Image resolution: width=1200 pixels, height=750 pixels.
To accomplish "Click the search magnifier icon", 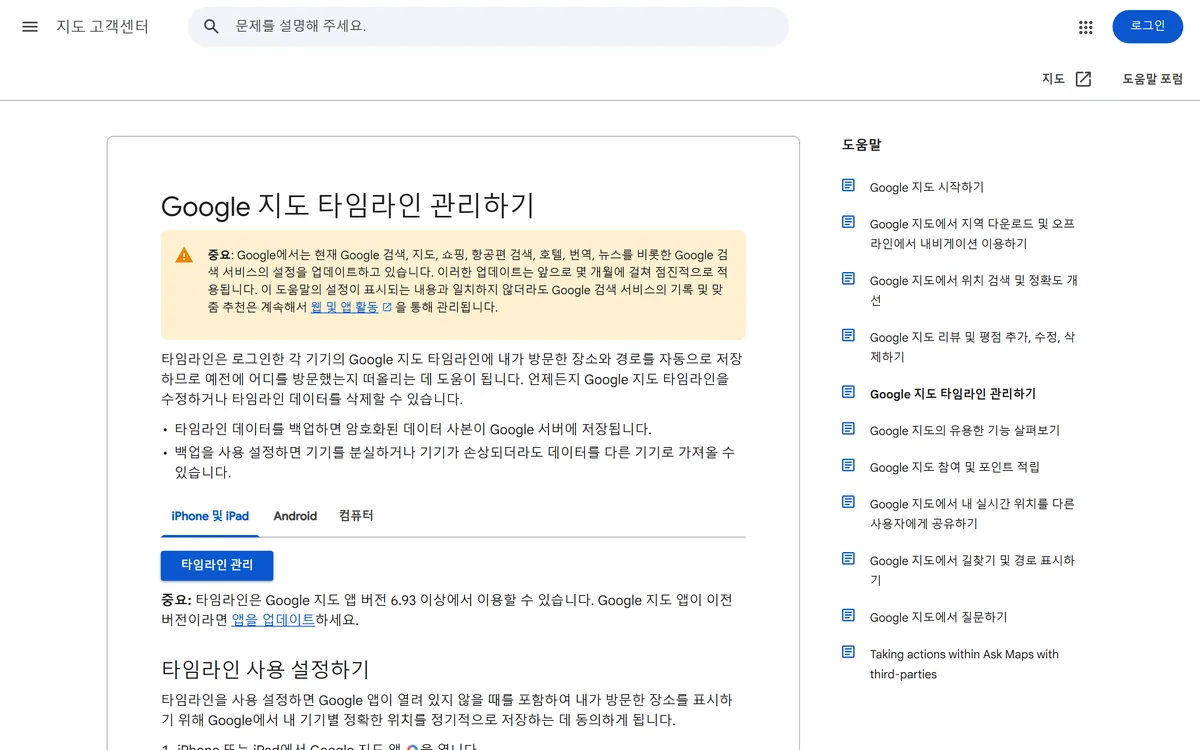I will [211, 26].
